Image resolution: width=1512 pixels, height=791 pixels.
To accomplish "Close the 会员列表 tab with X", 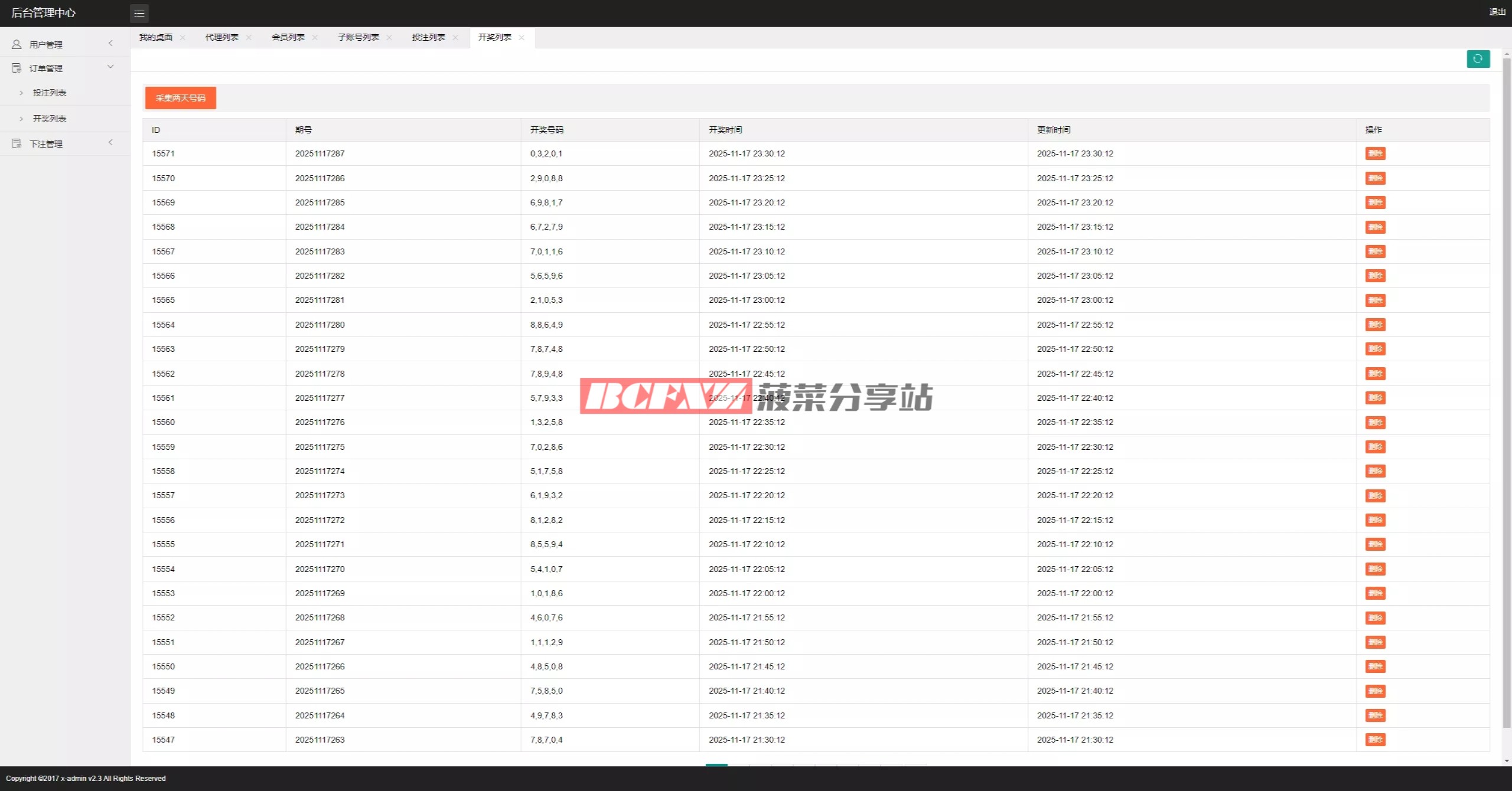I will (x=315, y=37).
